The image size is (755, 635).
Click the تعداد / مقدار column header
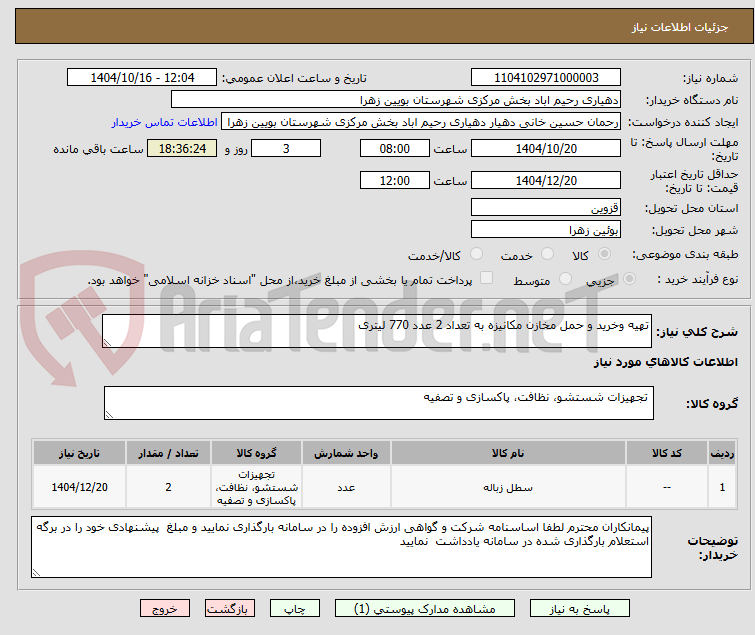pos(168,453)
